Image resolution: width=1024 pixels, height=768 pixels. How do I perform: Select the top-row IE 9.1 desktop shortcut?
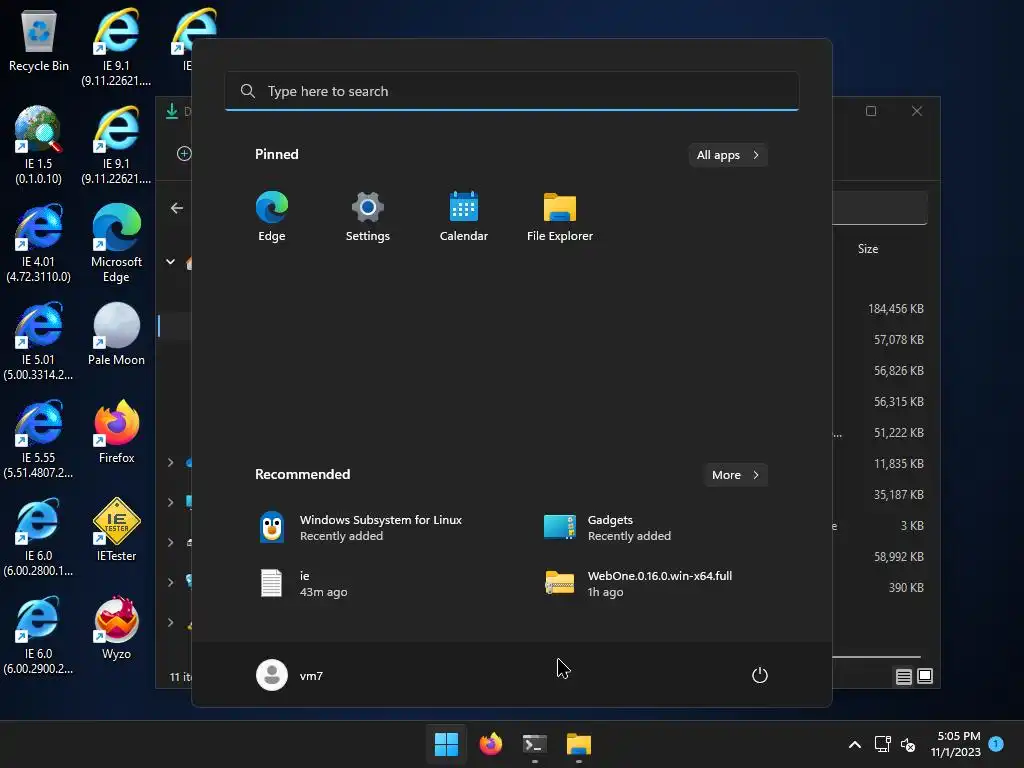(116, 47)
